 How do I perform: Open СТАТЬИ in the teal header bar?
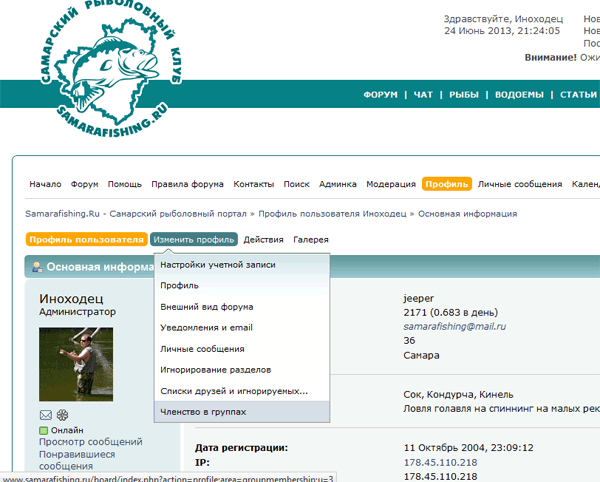578,94
